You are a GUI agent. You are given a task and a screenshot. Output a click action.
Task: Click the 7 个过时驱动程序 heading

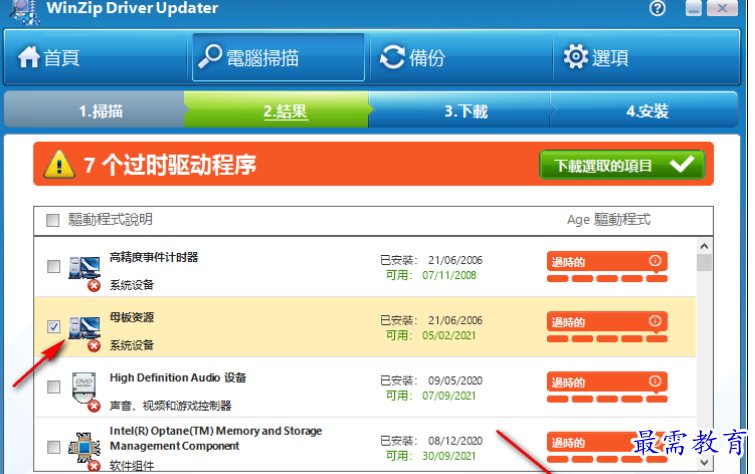coord(170,165)
